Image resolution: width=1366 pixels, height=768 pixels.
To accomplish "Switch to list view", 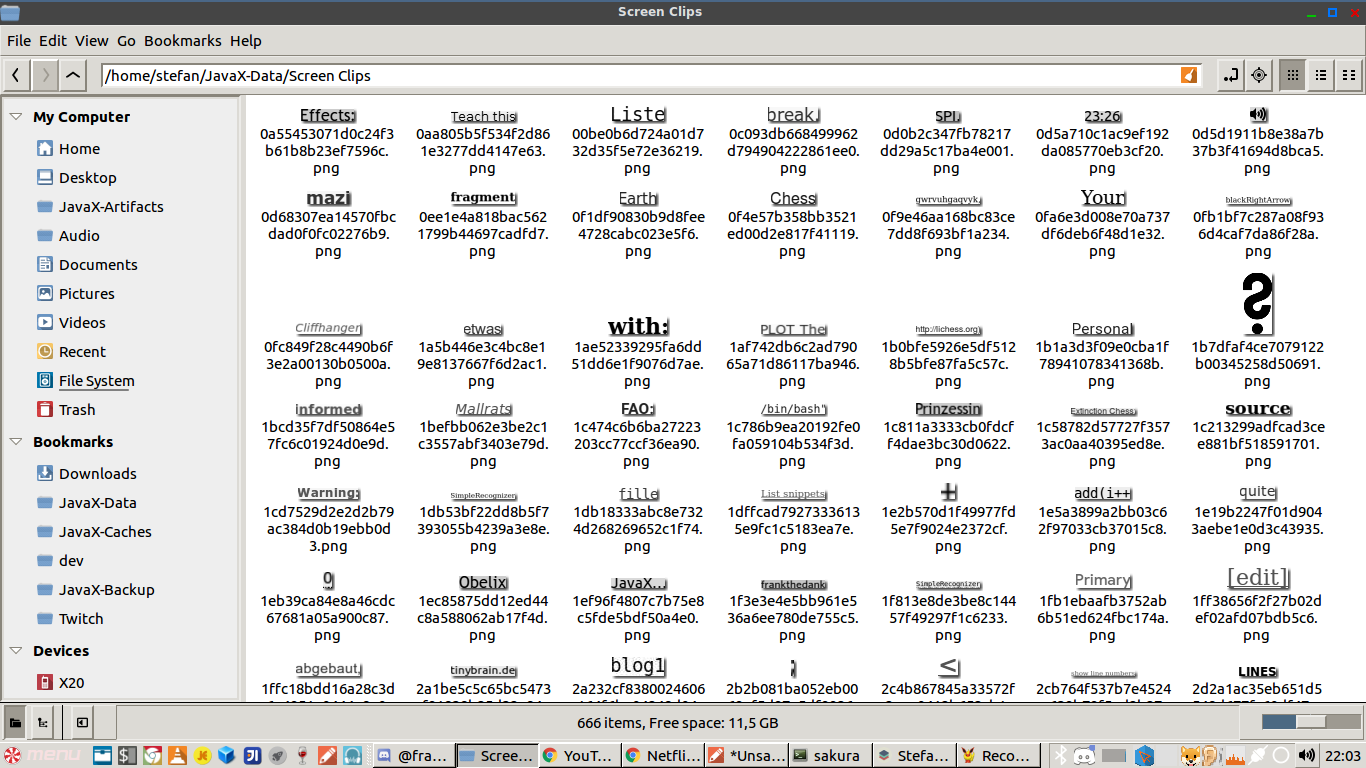I will 1321,75.
